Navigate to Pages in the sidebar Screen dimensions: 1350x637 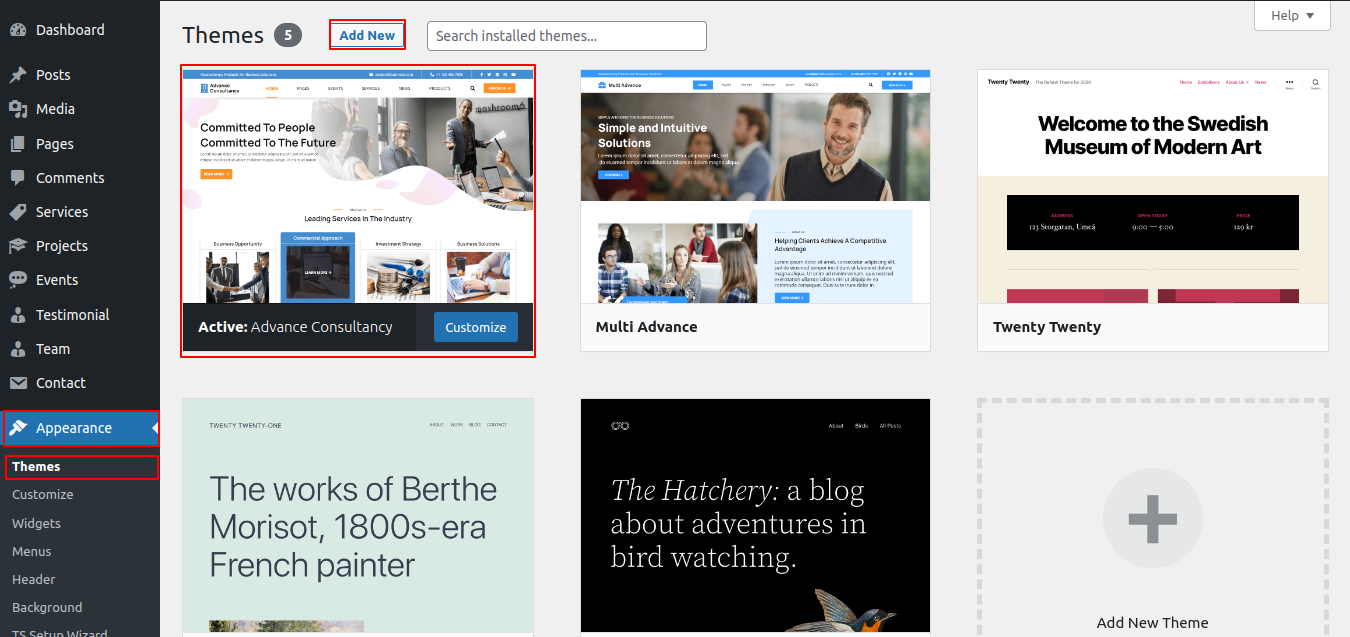click(x=80, y=144)
